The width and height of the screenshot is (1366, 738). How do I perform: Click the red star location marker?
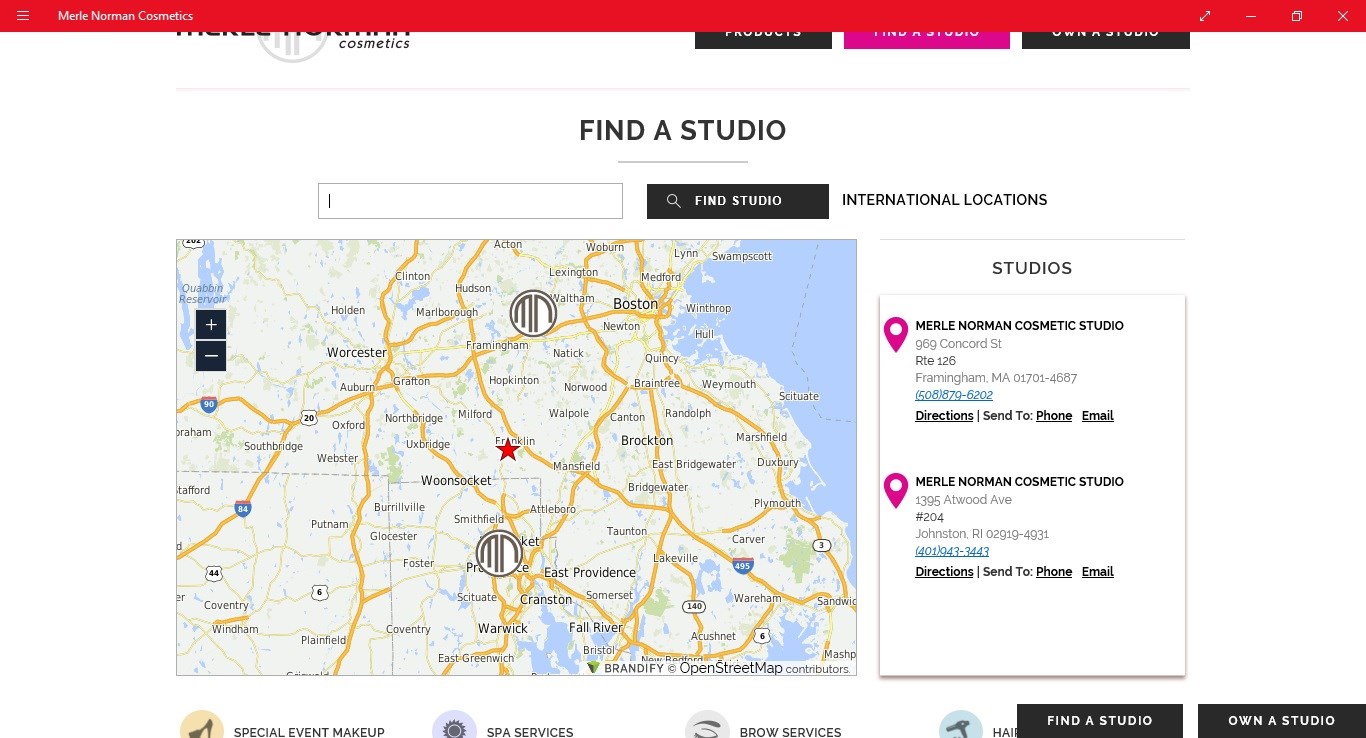coord(508,450)
